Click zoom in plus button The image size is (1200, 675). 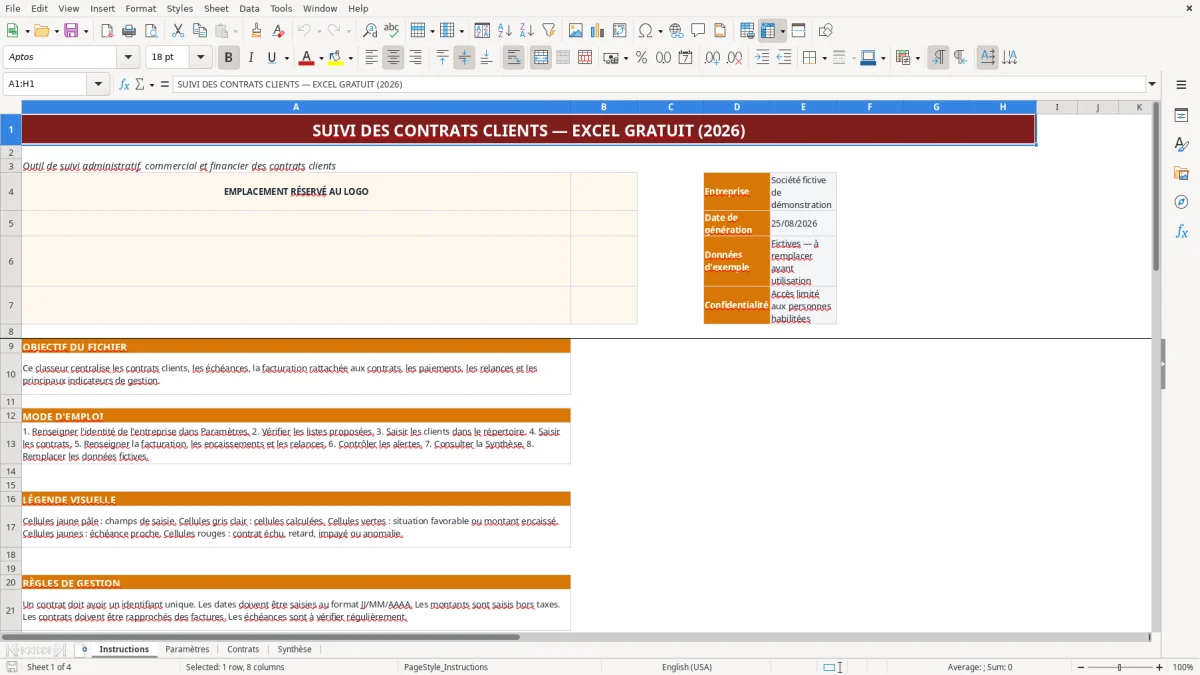pyautogui.click(x=1160, y=667)
